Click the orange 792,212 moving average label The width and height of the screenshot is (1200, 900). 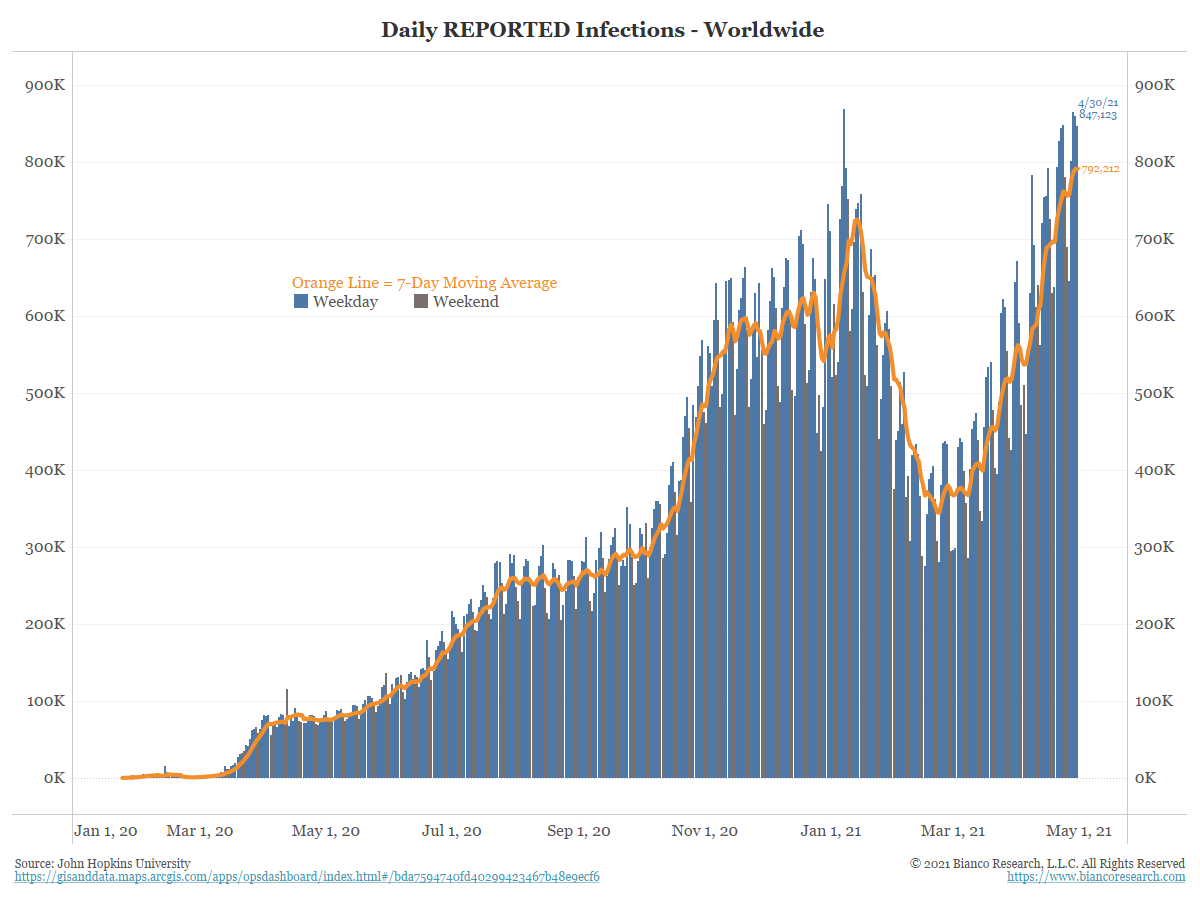[1099, 169]
